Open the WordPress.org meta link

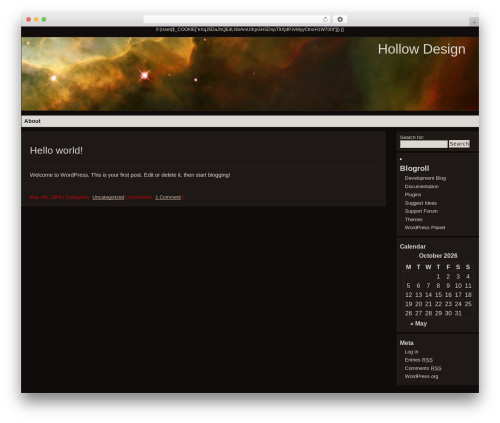[421, 376]
